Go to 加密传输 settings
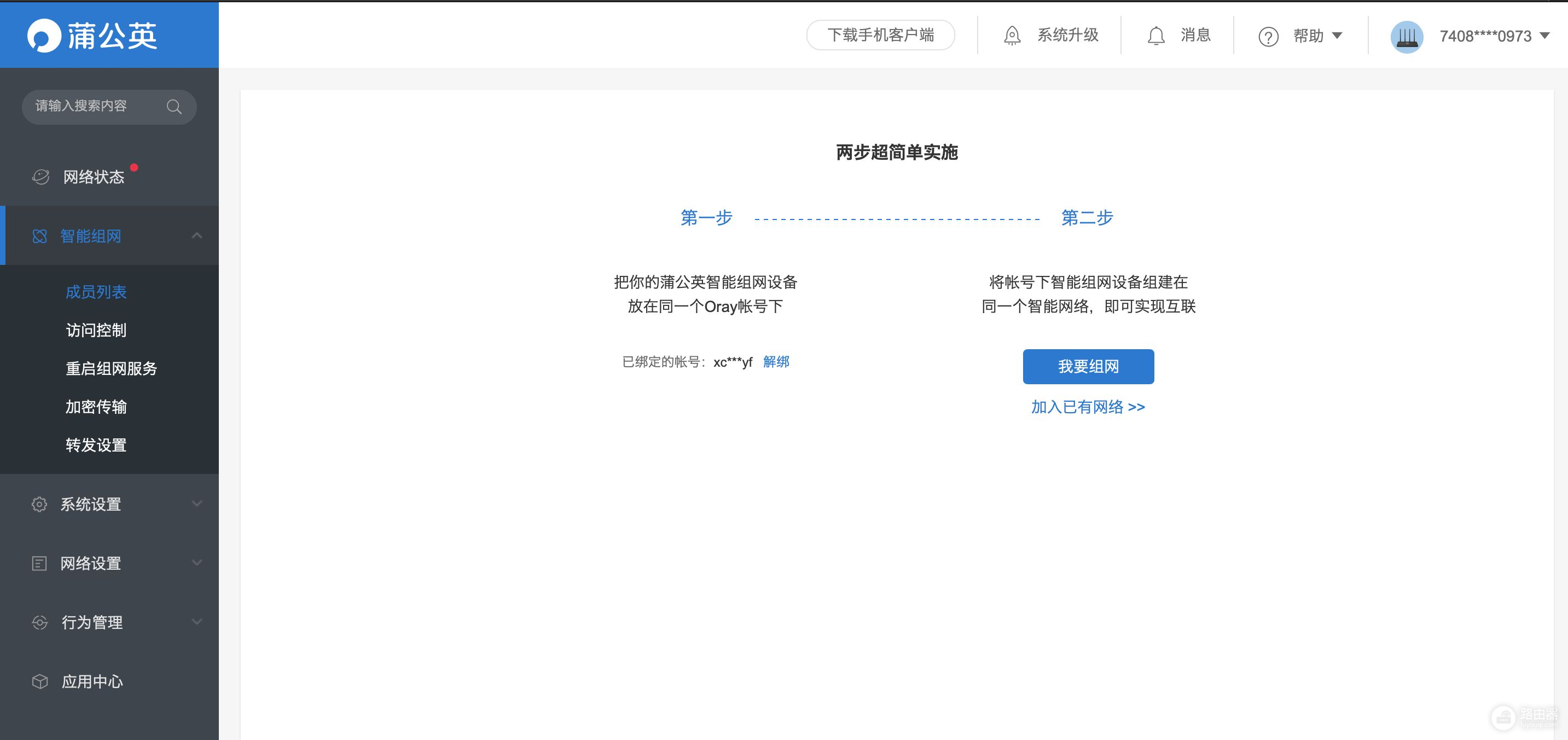Screen dimensions: 1568x740 pyautogui.click(x=96, y=407)
